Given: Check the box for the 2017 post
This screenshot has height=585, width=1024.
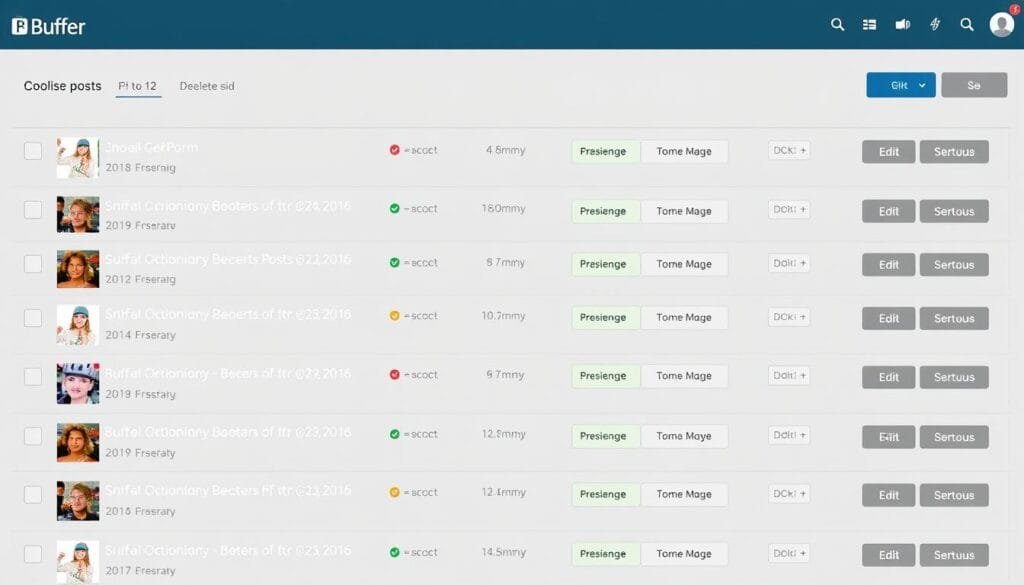Looking at the screenshot, I should [33, 554].
